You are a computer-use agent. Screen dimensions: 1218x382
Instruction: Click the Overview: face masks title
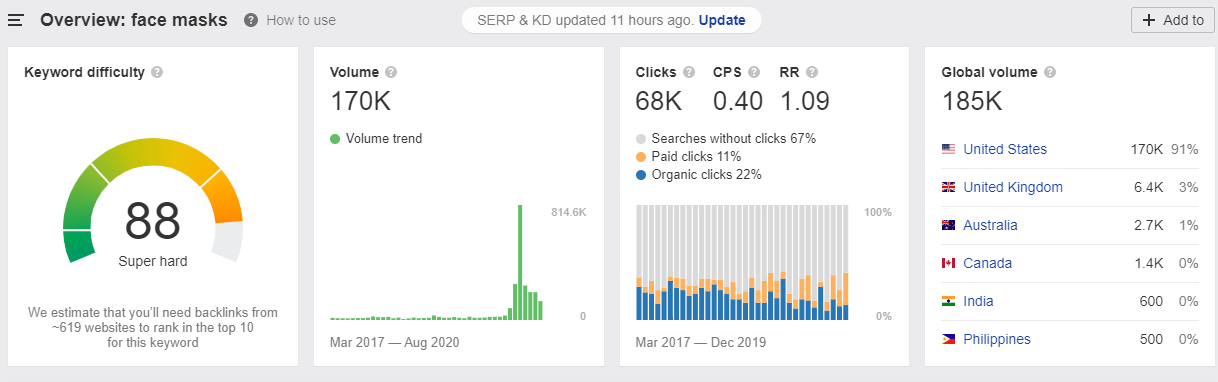[134, 20]
